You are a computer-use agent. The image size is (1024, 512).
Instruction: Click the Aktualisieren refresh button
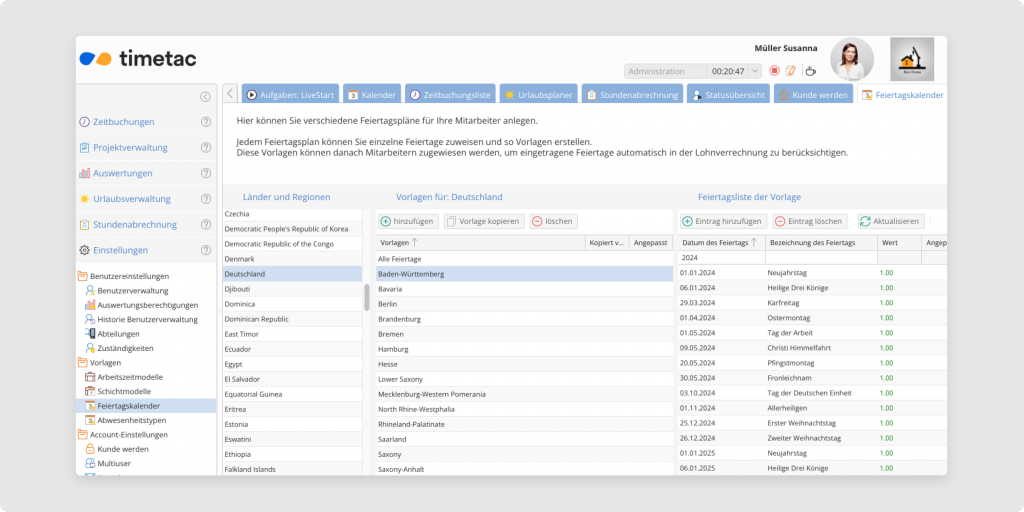889,221
